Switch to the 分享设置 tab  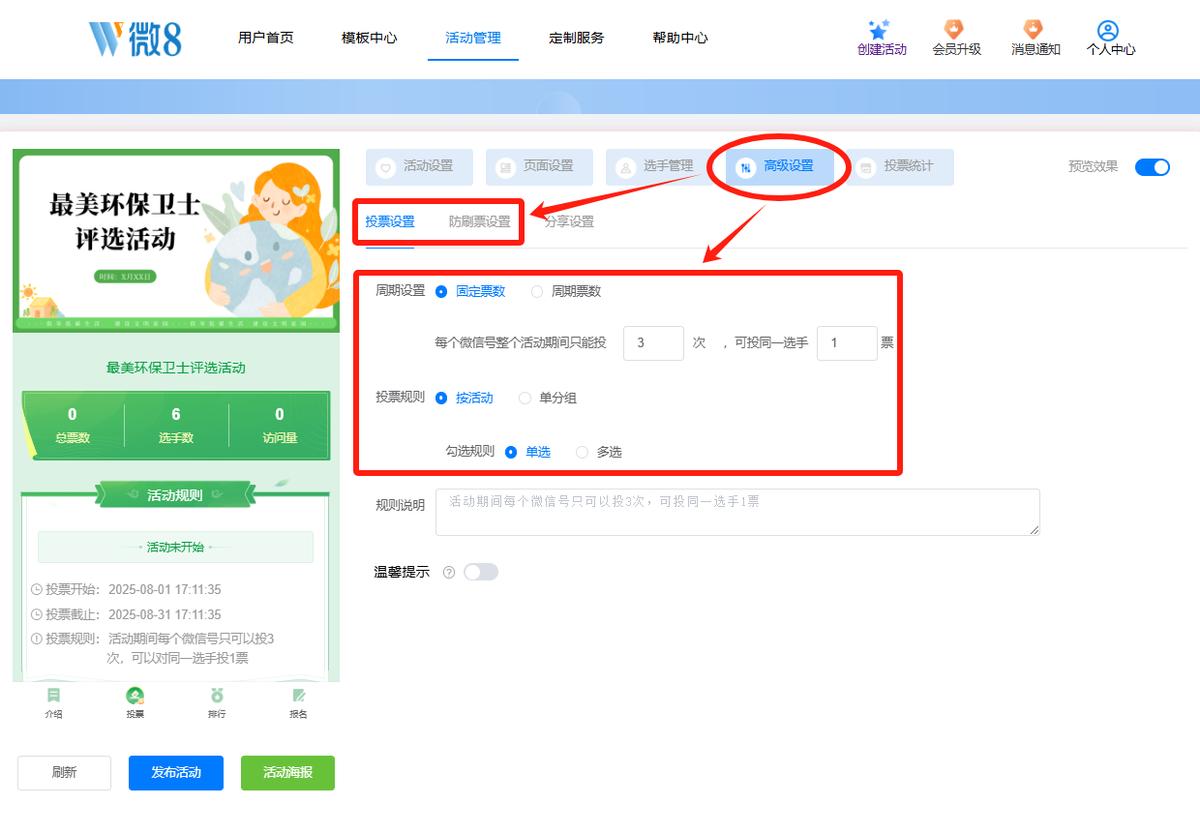coord(569,222)
